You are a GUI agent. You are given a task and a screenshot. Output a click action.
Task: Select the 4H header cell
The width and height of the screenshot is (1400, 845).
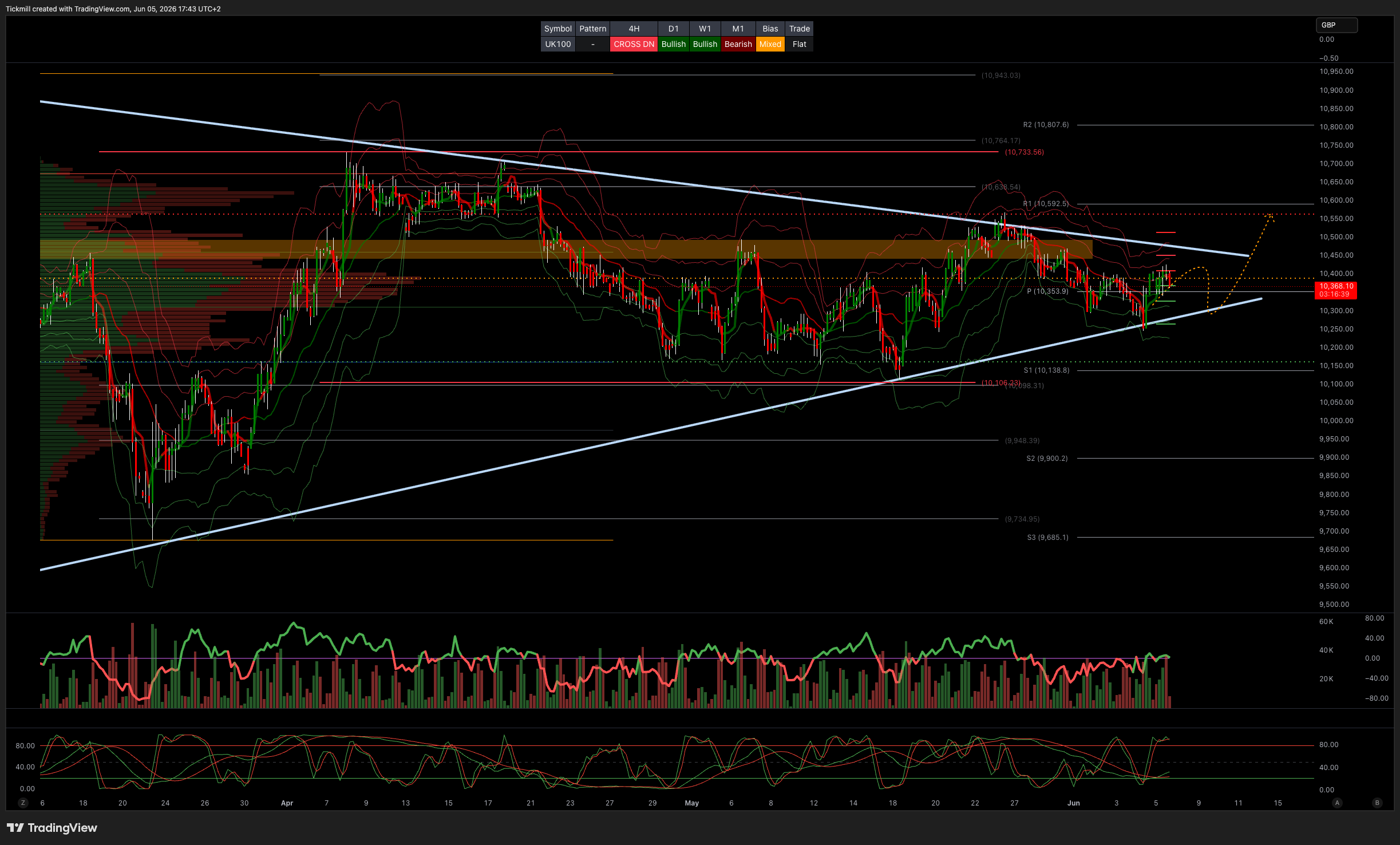pyautogui.click(x=634, y=29)
